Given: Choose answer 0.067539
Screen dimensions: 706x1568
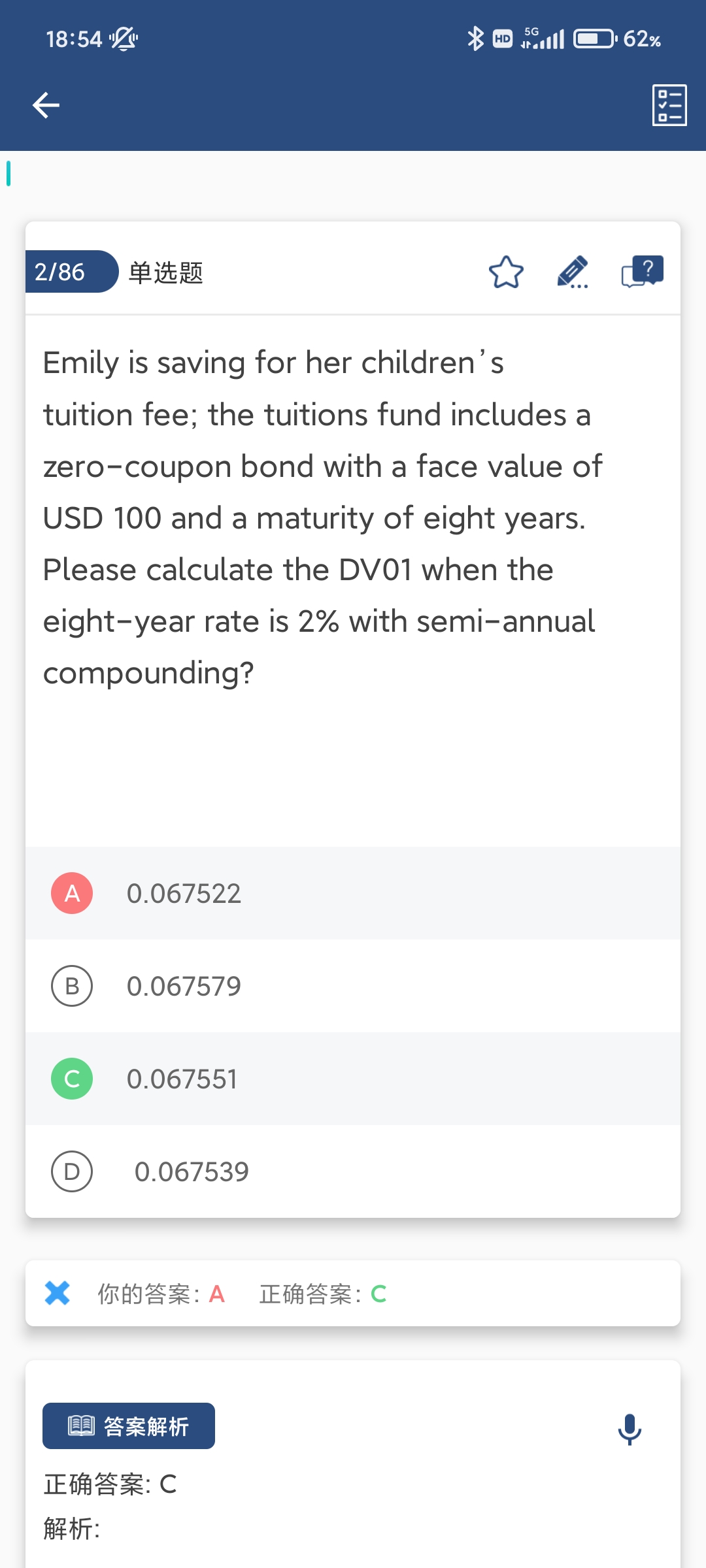Looking at the screenshot, I should 192,1172.
